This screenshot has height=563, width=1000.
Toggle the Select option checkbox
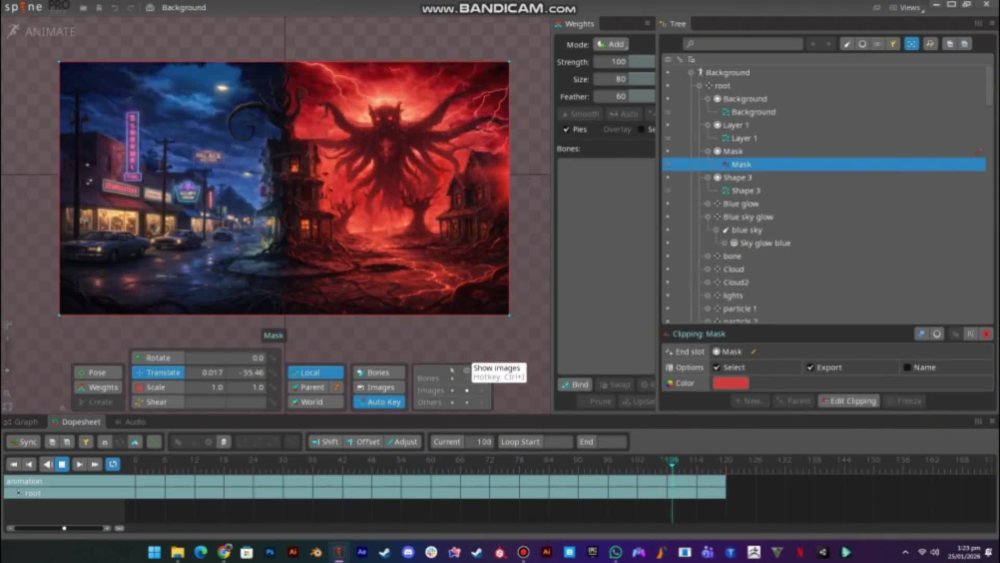tap(717, 368)
